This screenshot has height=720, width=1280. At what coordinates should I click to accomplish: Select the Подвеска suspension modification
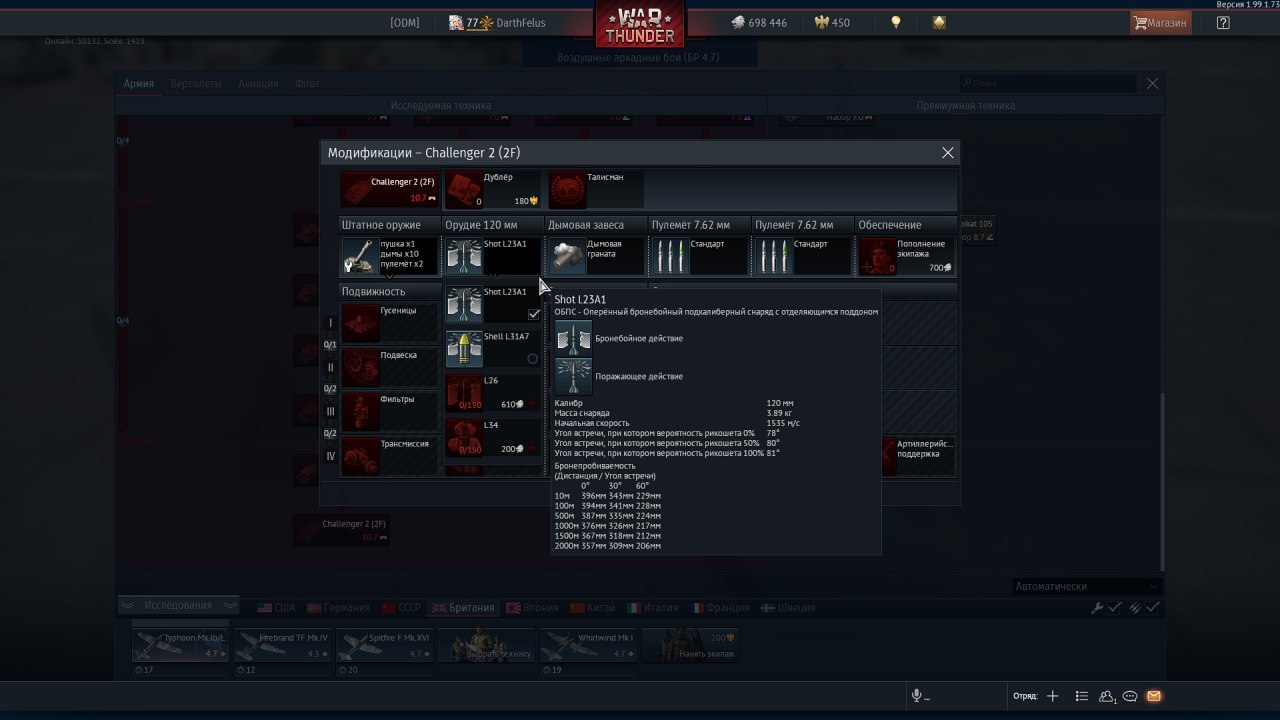pos(389,367)
